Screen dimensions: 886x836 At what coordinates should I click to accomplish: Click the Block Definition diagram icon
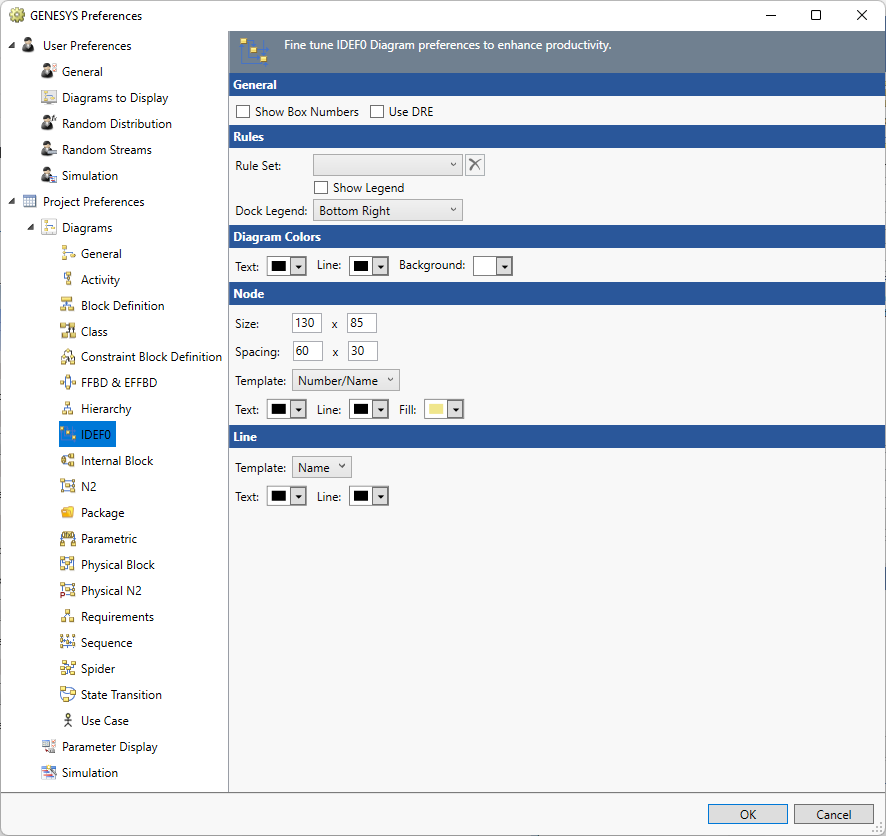pos(68,306)
